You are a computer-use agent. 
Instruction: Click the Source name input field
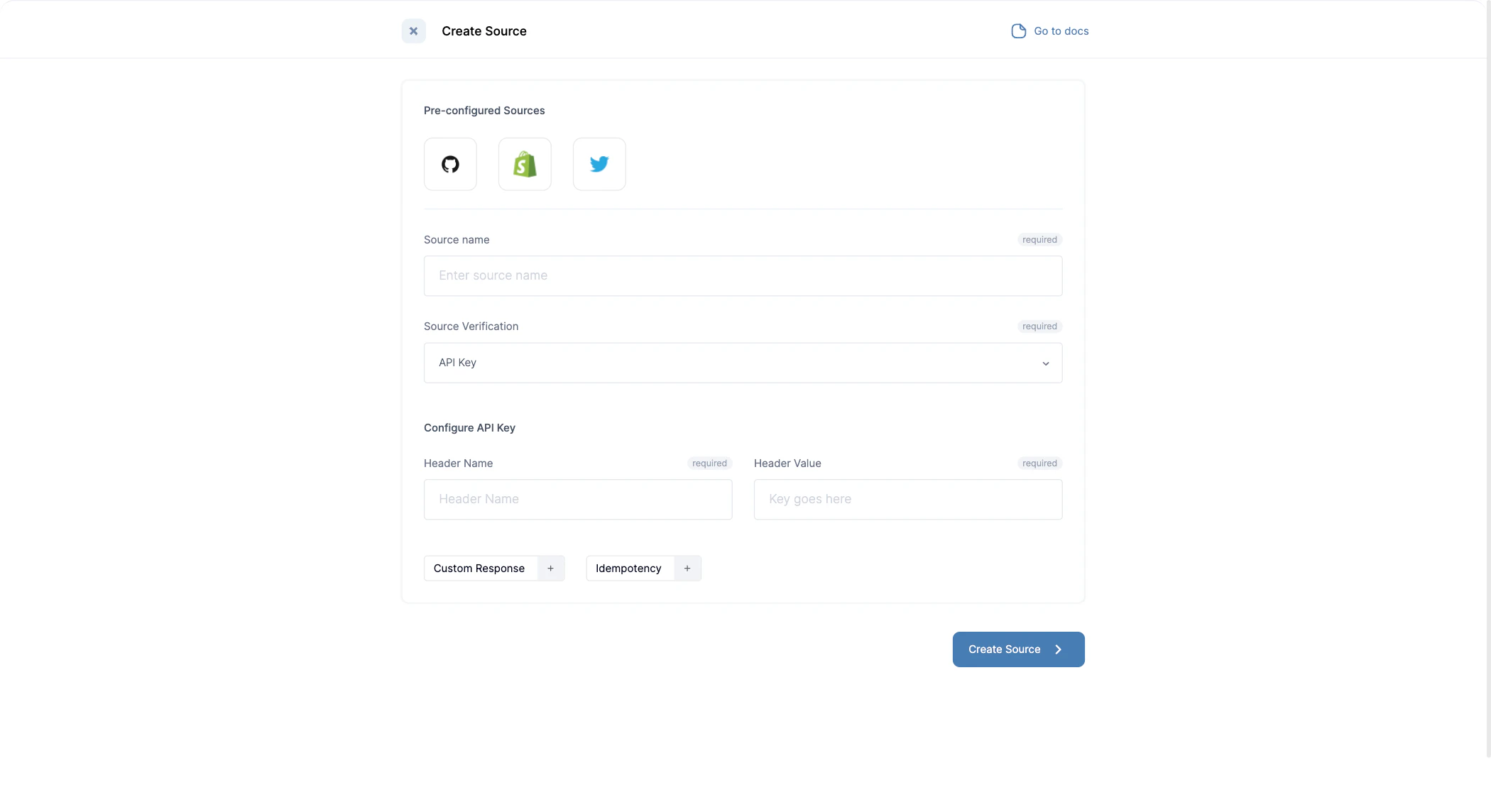743,276
